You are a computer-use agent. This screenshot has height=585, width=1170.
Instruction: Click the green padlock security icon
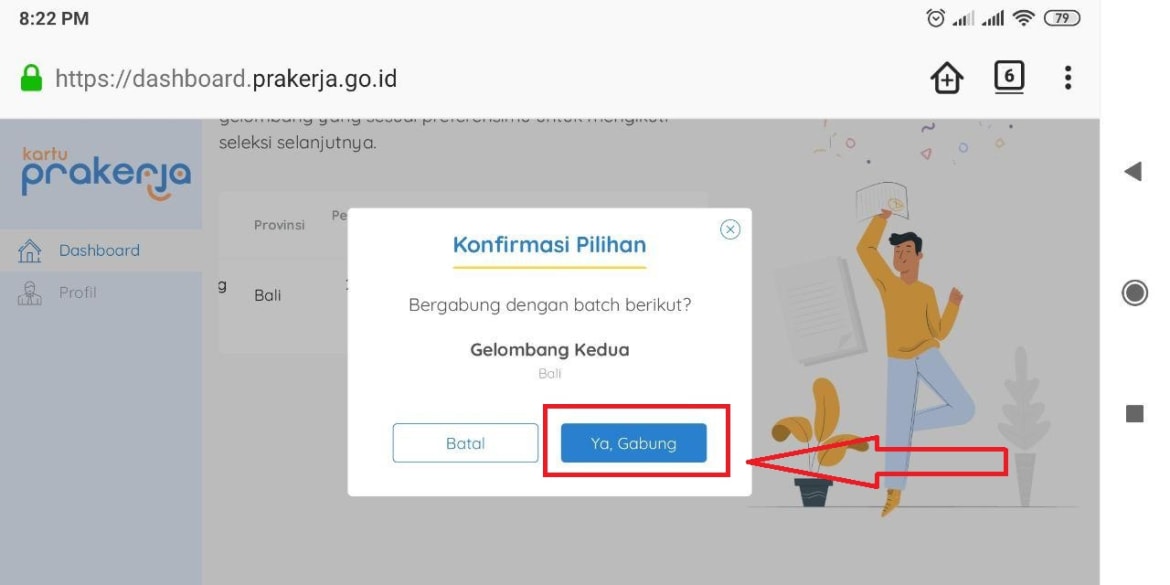(31, 78)
